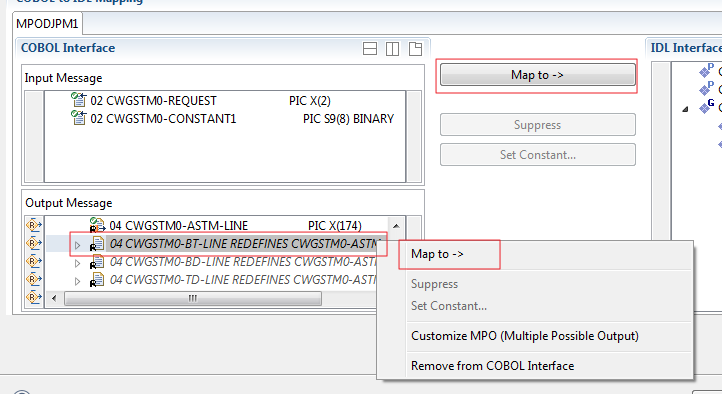
Task: Choose Suppress in the context menu
Action: (x=434, y=284)
